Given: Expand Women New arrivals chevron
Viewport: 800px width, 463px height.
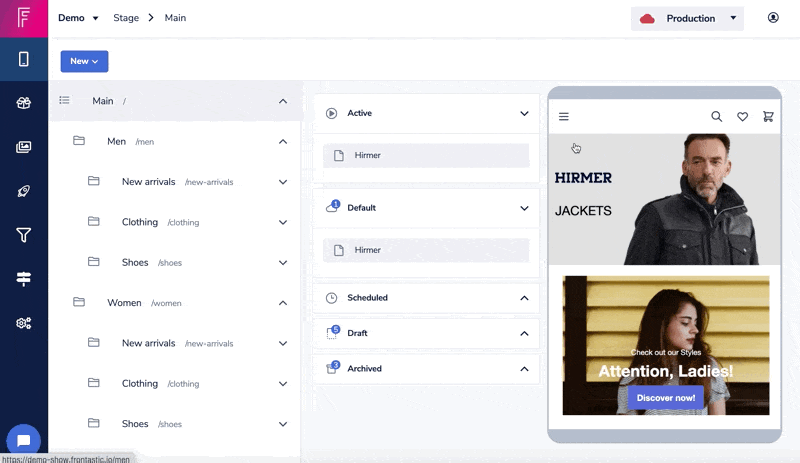Looking at the screenshot, I should coord(283,343).
